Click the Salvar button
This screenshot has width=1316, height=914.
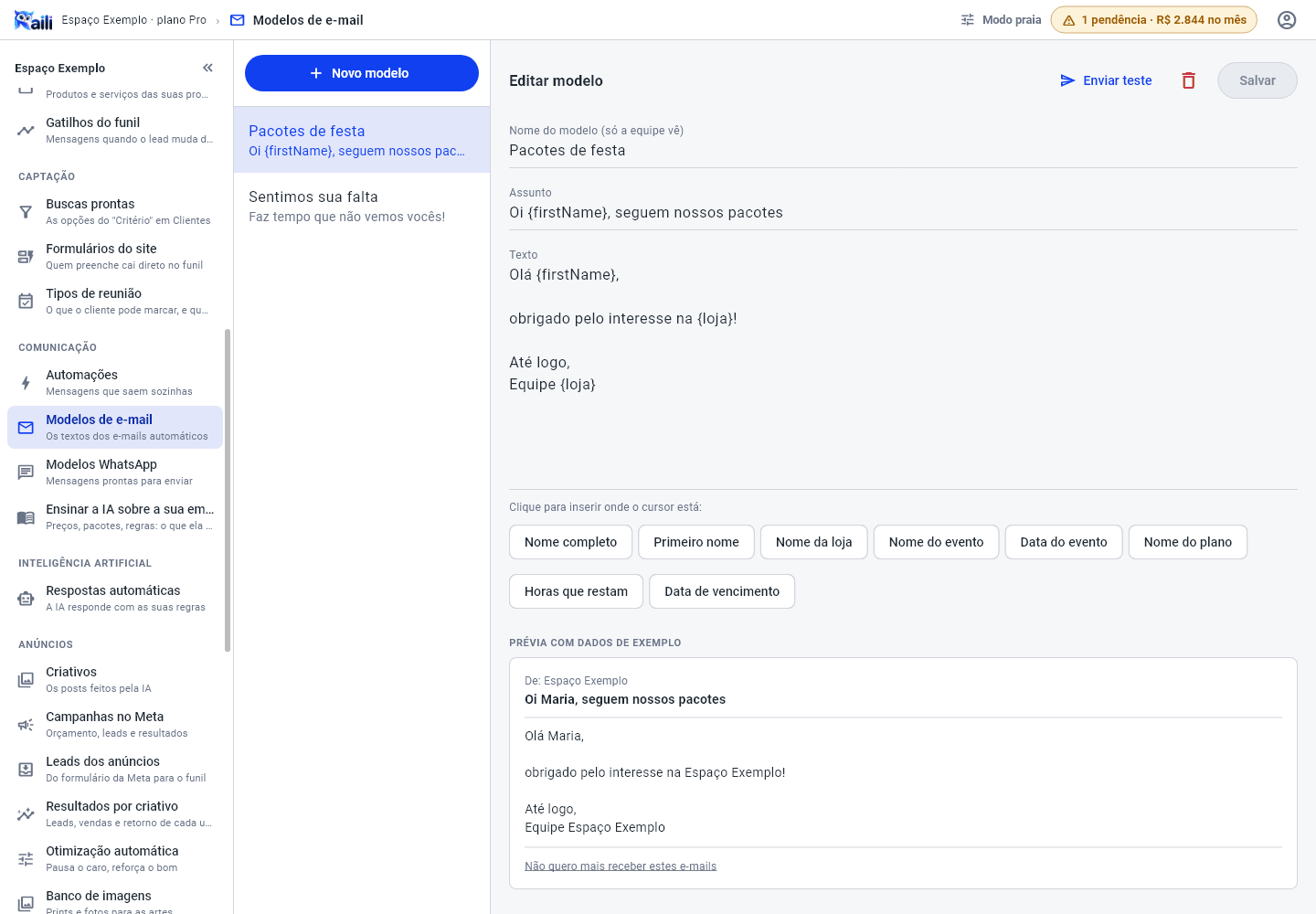[1258, 80]
